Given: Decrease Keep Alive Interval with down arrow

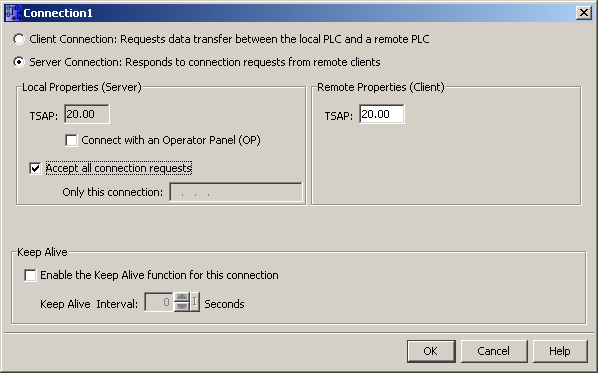Looking at the screenshot, I should point(182,307).
